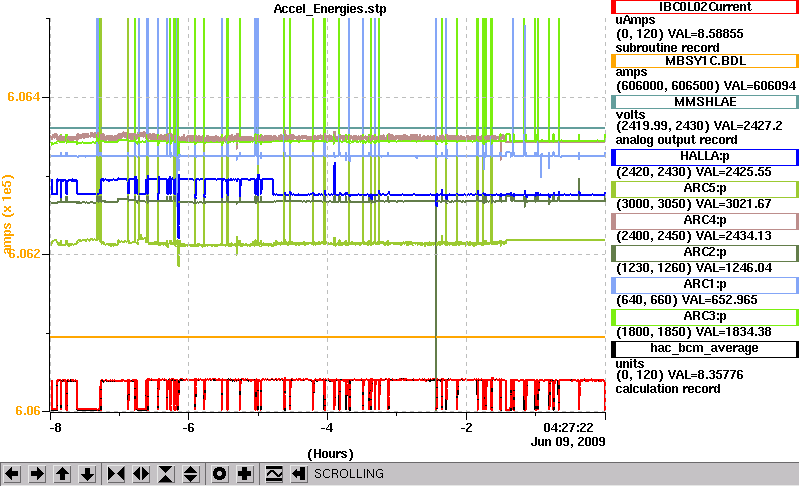Click the horizontal zoom-in bowtie icon
The image size is (799, 486).
coord(116,474)
